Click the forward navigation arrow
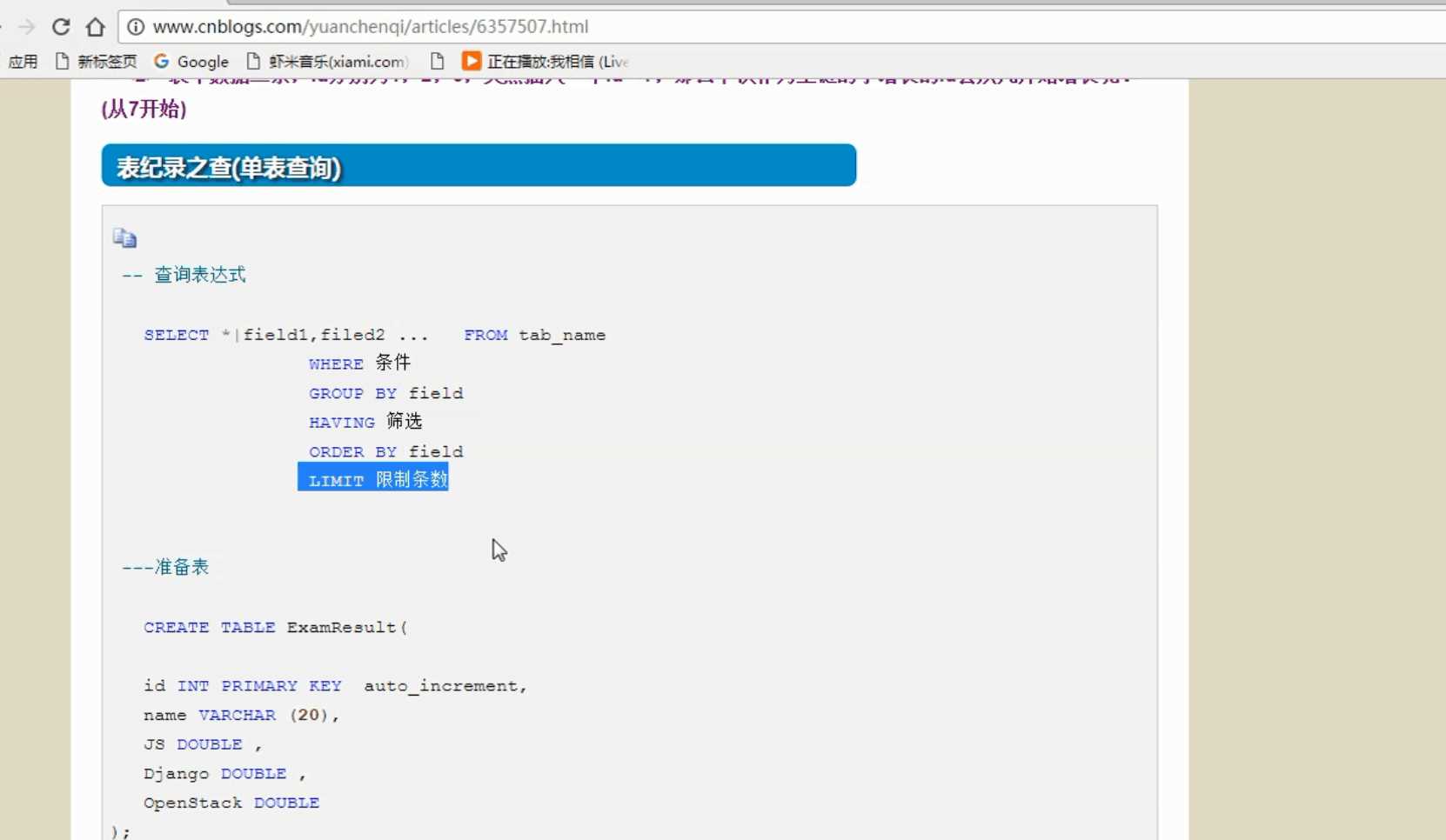Screen dimensions: 1446x840 (26, 27)
